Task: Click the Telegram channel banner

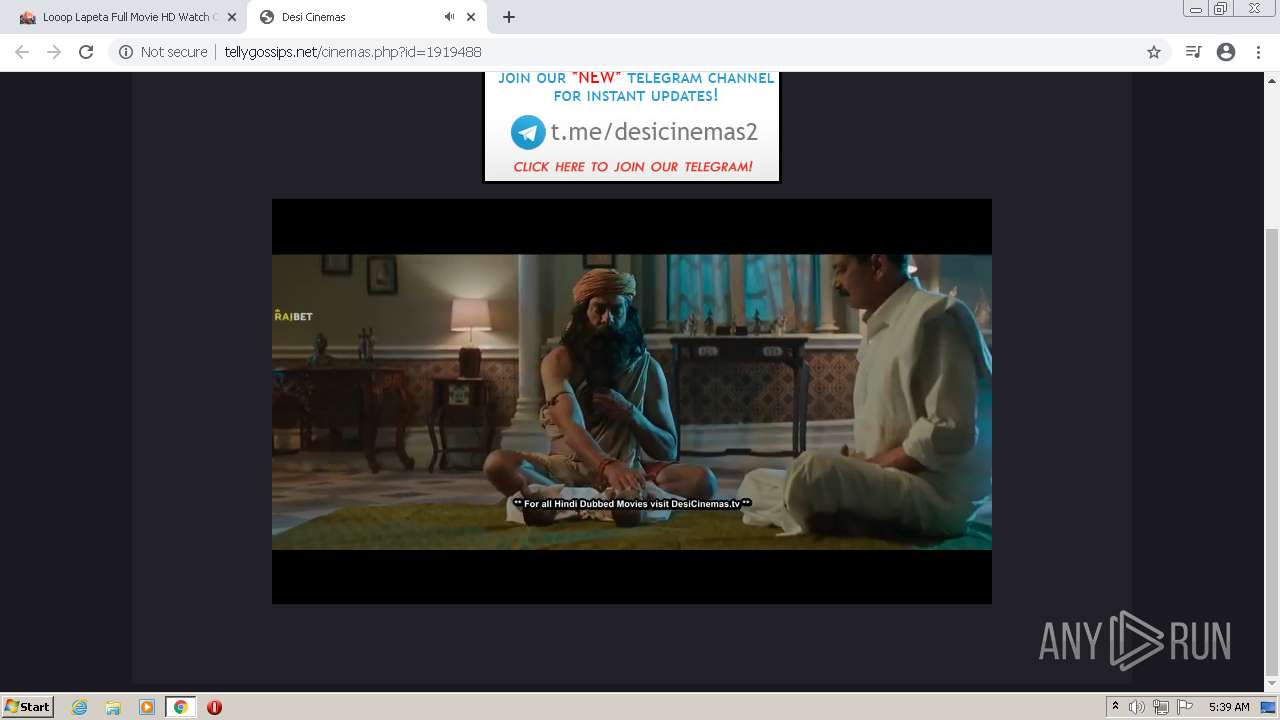Action: pyautogui.click(x=632, y=126)
